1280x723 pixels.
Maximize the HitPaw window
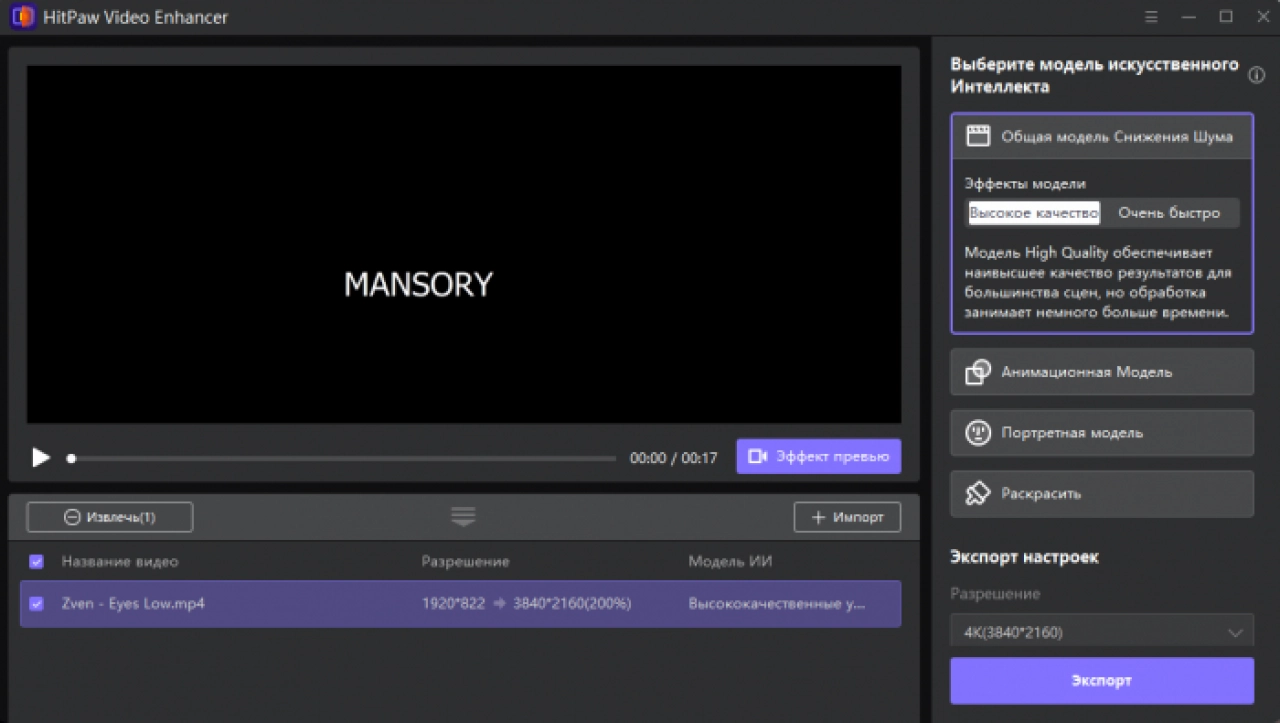tap(1224, 17)
